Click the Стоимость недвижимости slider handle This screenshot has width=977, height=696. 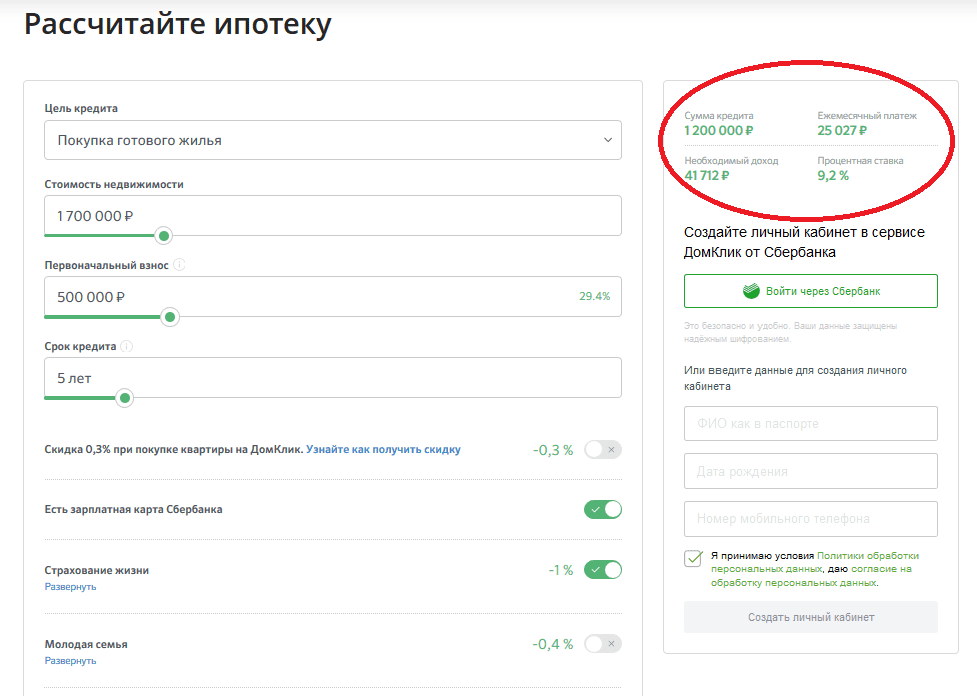pyautogui.click(x=164, y=236)
